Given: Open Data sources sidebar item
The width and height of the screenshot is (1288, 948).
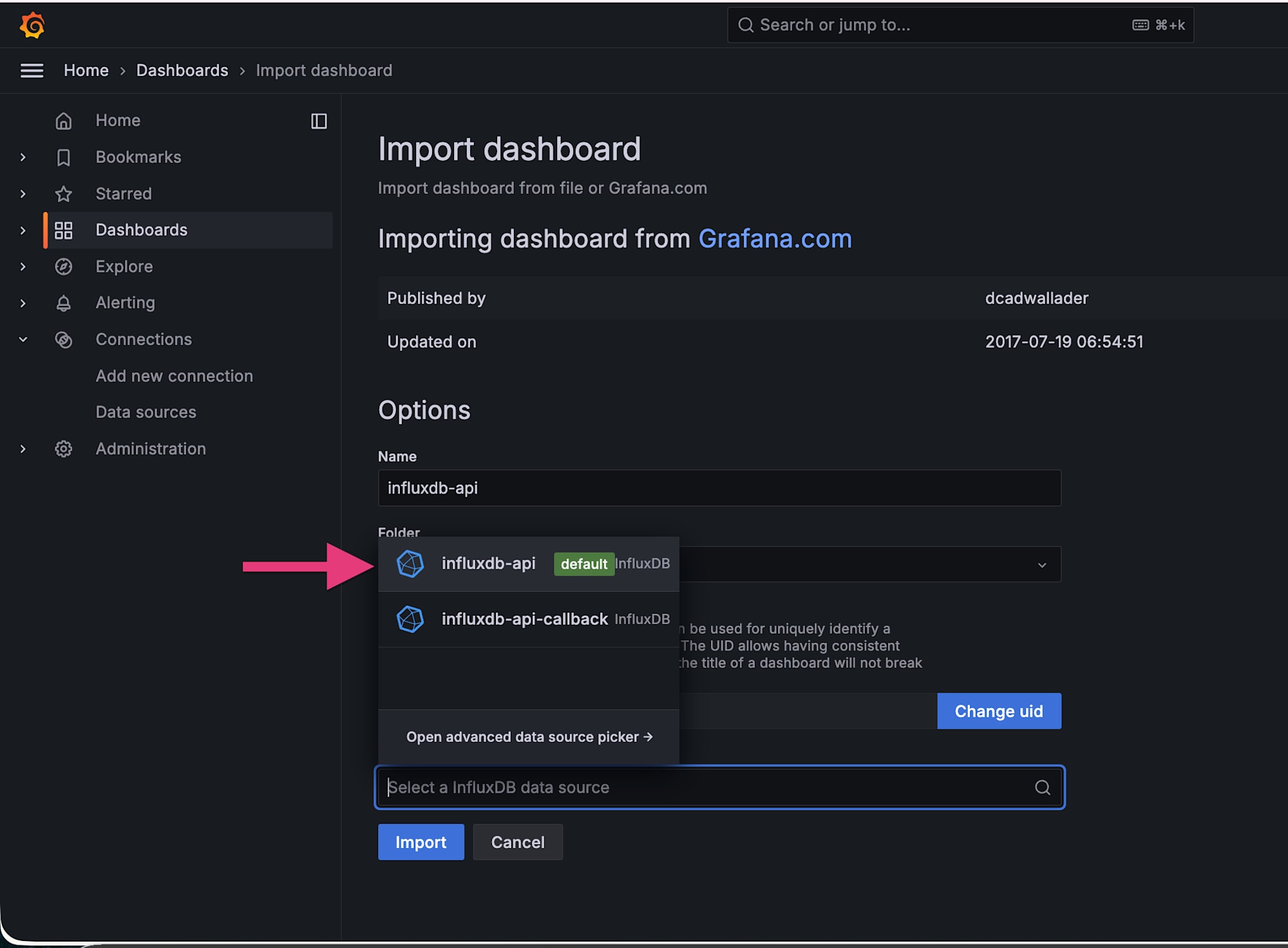Looking at the screenshot, I should pos(146,412).
